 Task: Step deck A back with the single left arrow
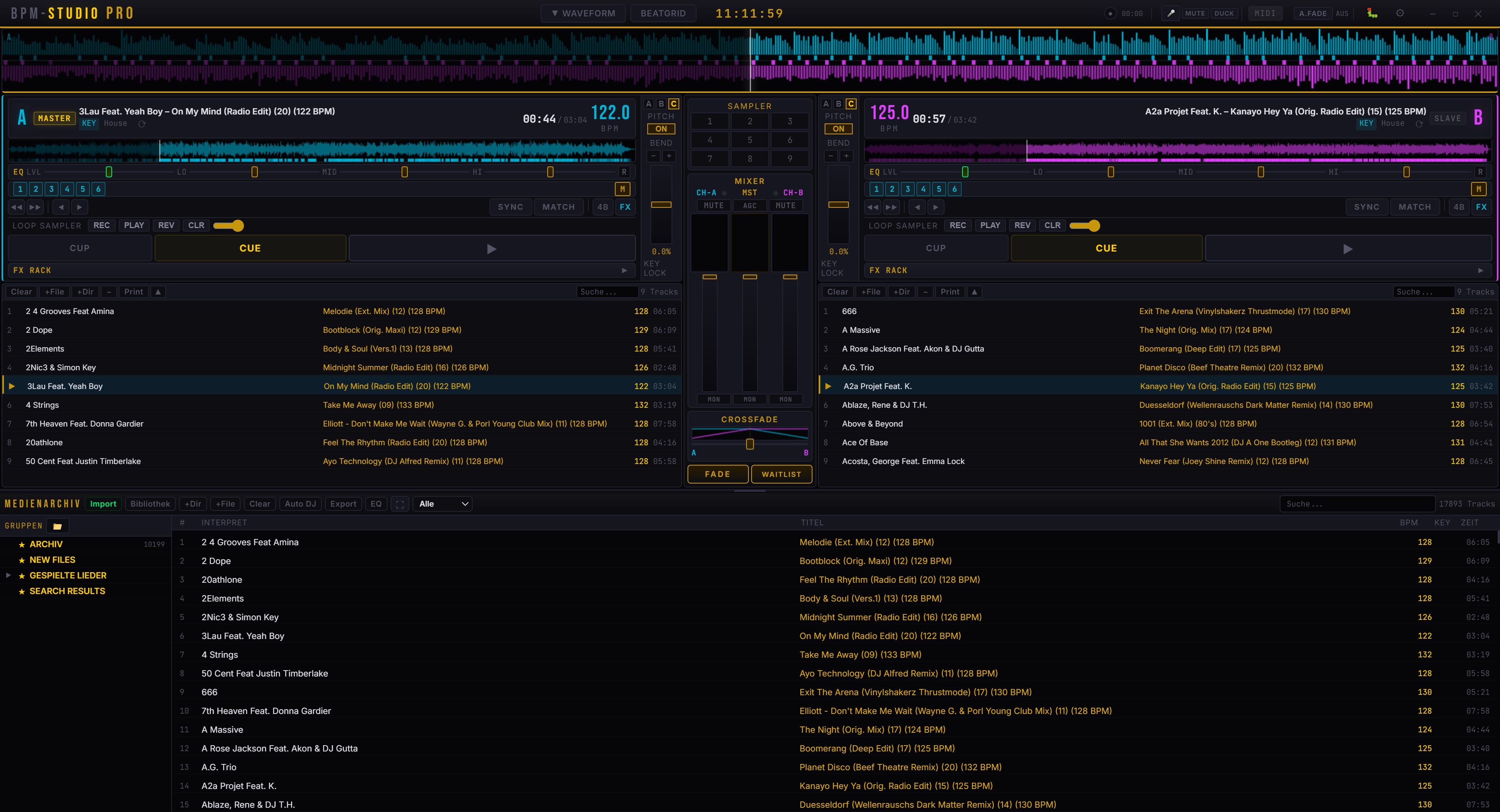(x=61, y=207)
